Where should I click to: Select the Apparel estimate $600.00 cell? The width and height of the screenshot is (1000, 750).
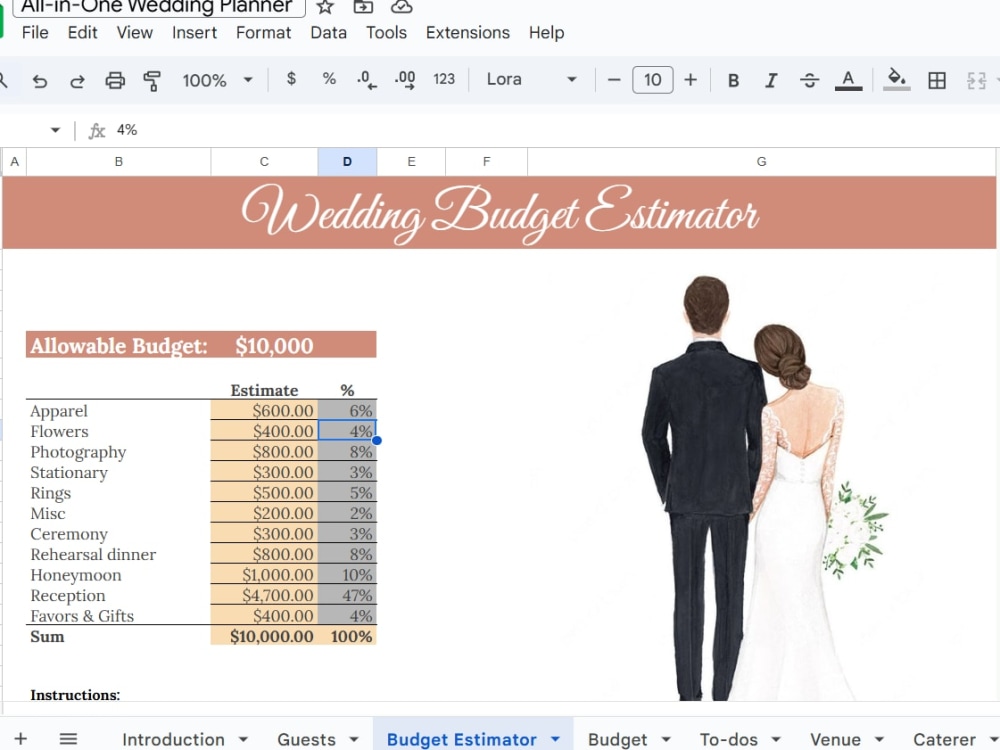[x=264, y=410]
